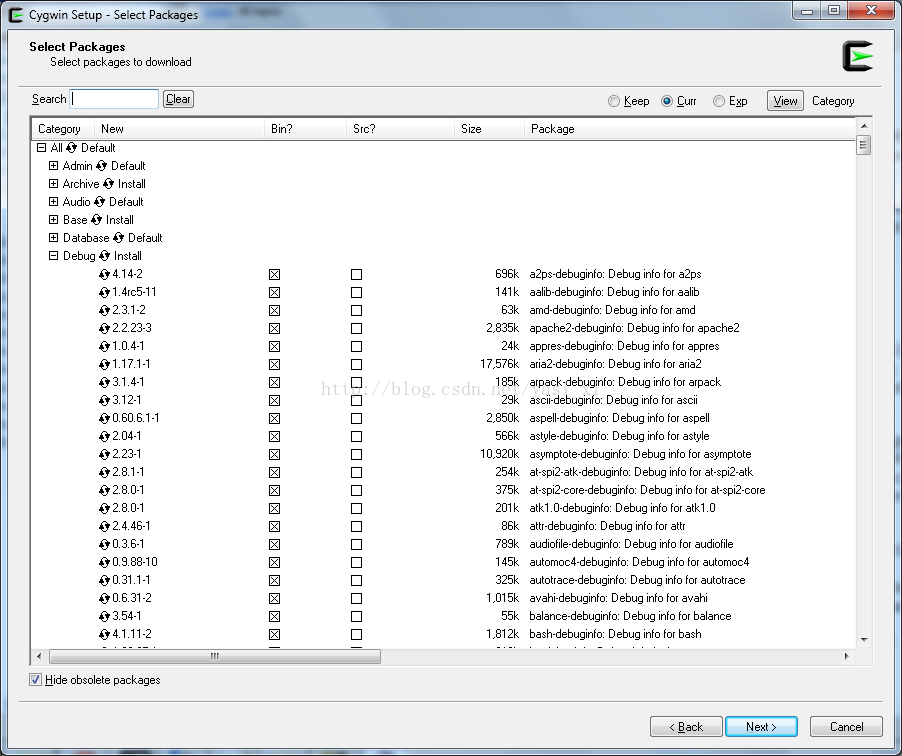Click the scroll right arrow
The width and height of the screenshot is (902, 756).
click(x=846, y=656)
